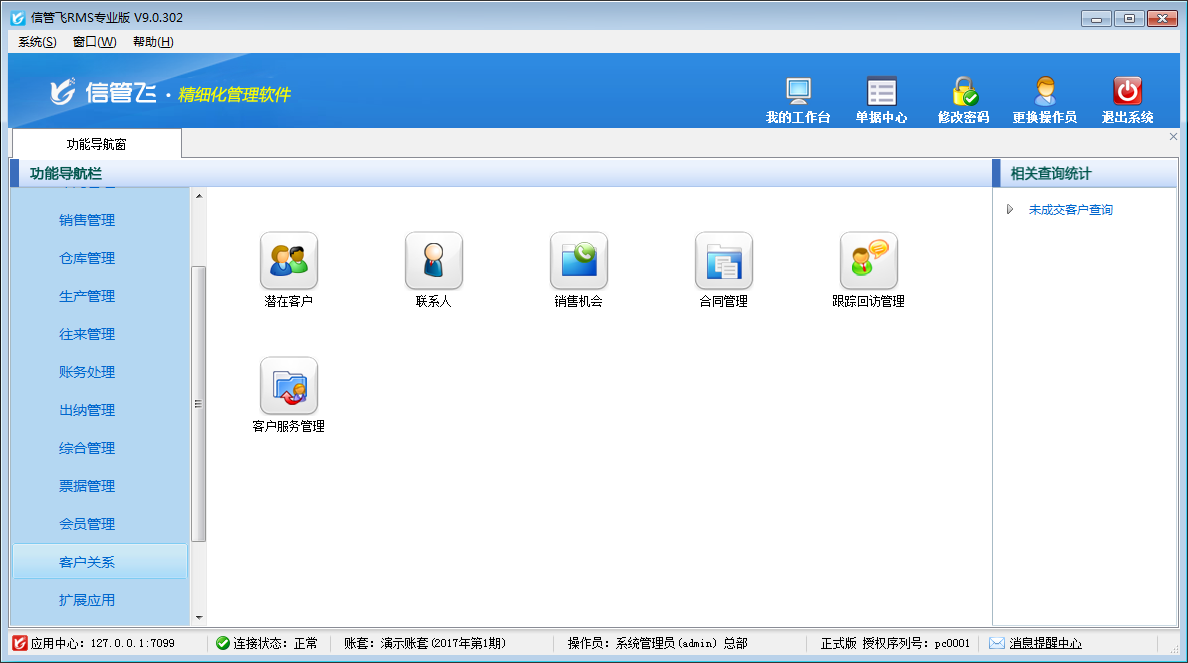
Task: Expand the 未成交客户查询 arrow
Action: (1011, 210)
